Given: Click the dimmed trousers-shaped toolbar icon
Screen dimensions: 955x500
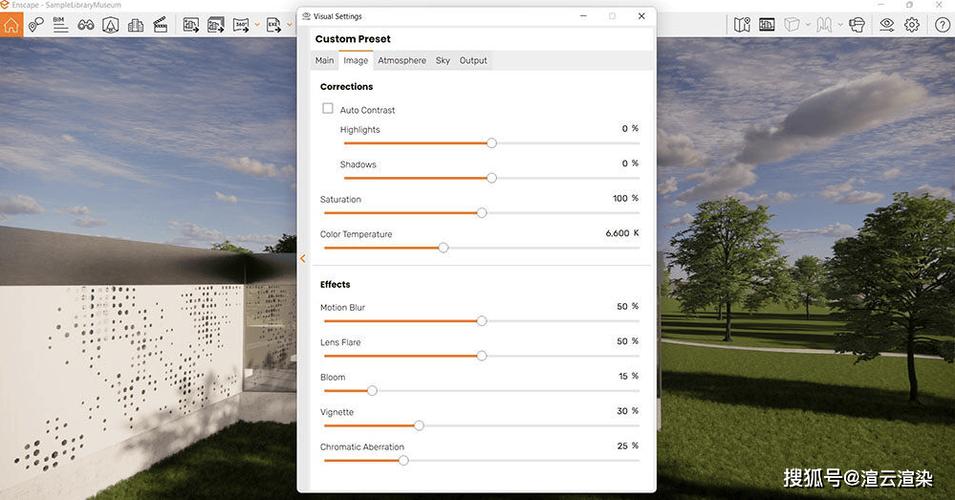Looking at the screenshot, I should click(x=824, y=25).
